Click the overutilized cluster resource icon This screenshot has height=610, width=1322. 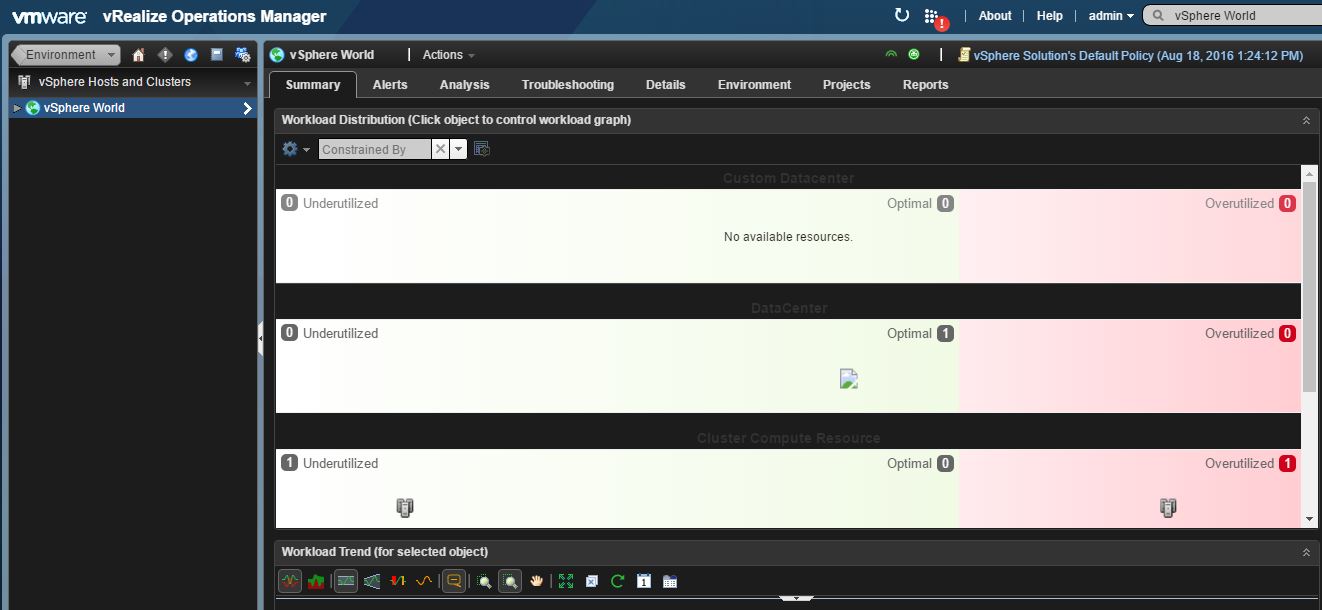(x=1168, y=508)
